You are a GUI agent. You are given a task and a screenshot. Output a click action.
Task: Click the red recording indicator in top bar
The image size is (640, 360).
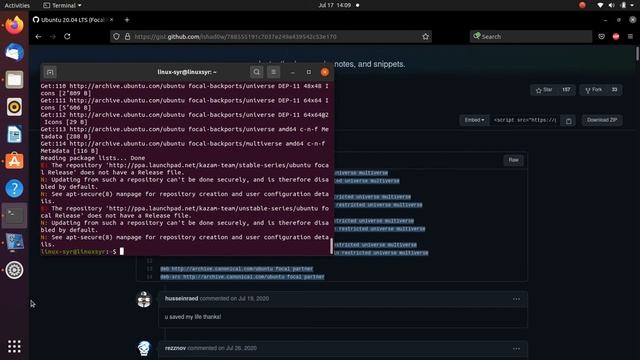582,5
